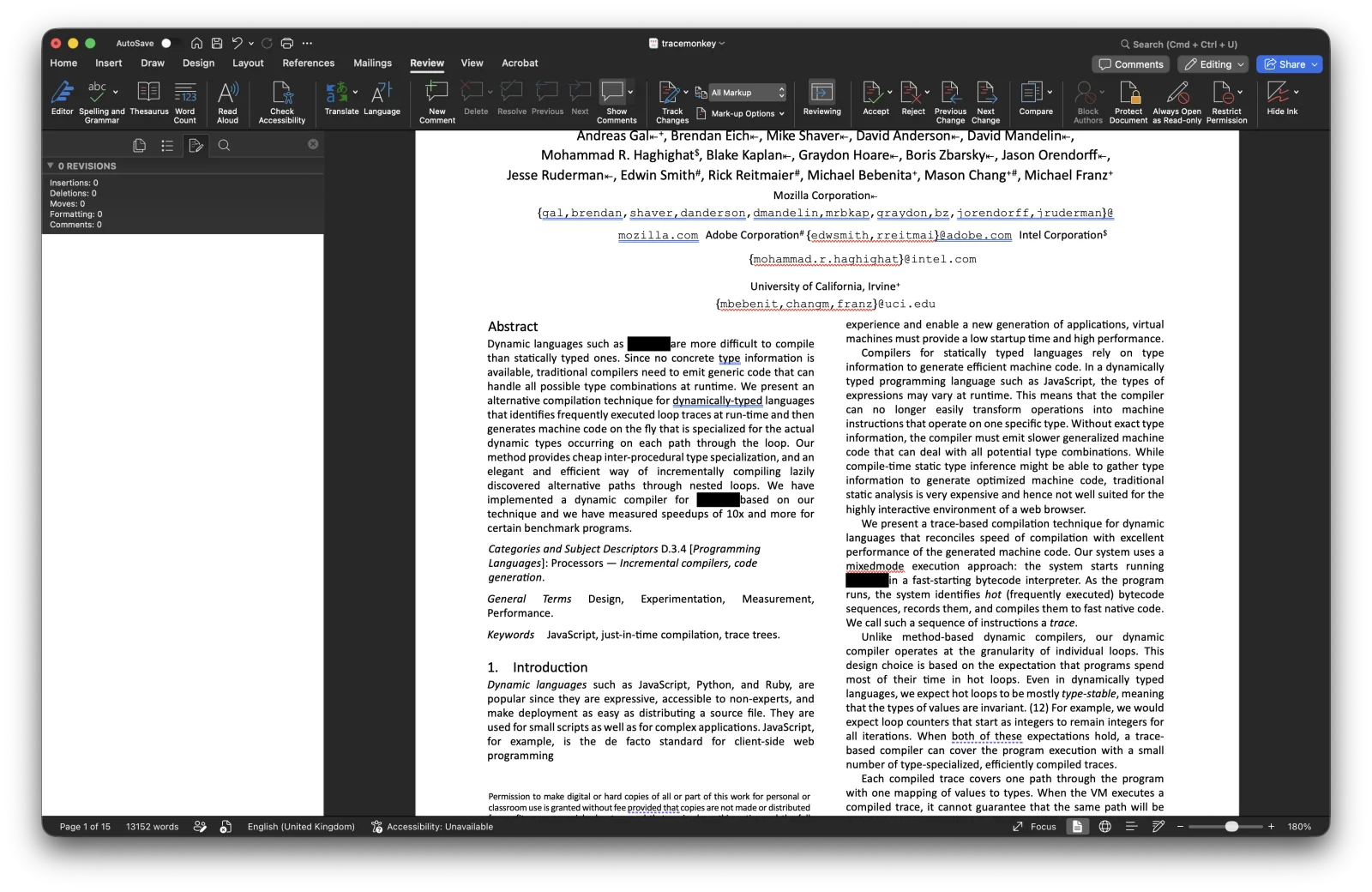Click Accessibility: Unavailable status

[x=432, y=827]
